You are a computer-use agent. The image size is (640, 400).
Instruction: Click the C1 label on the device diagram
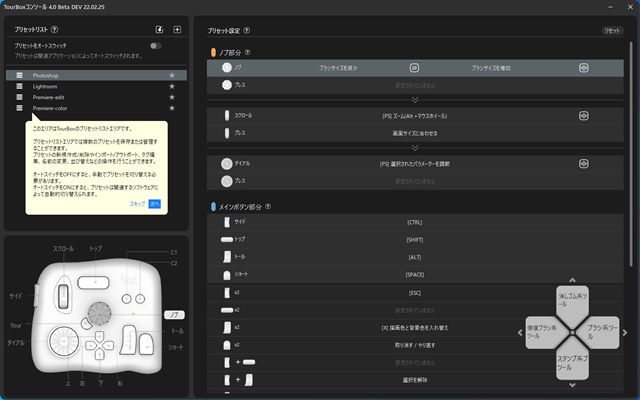point(174,252)
